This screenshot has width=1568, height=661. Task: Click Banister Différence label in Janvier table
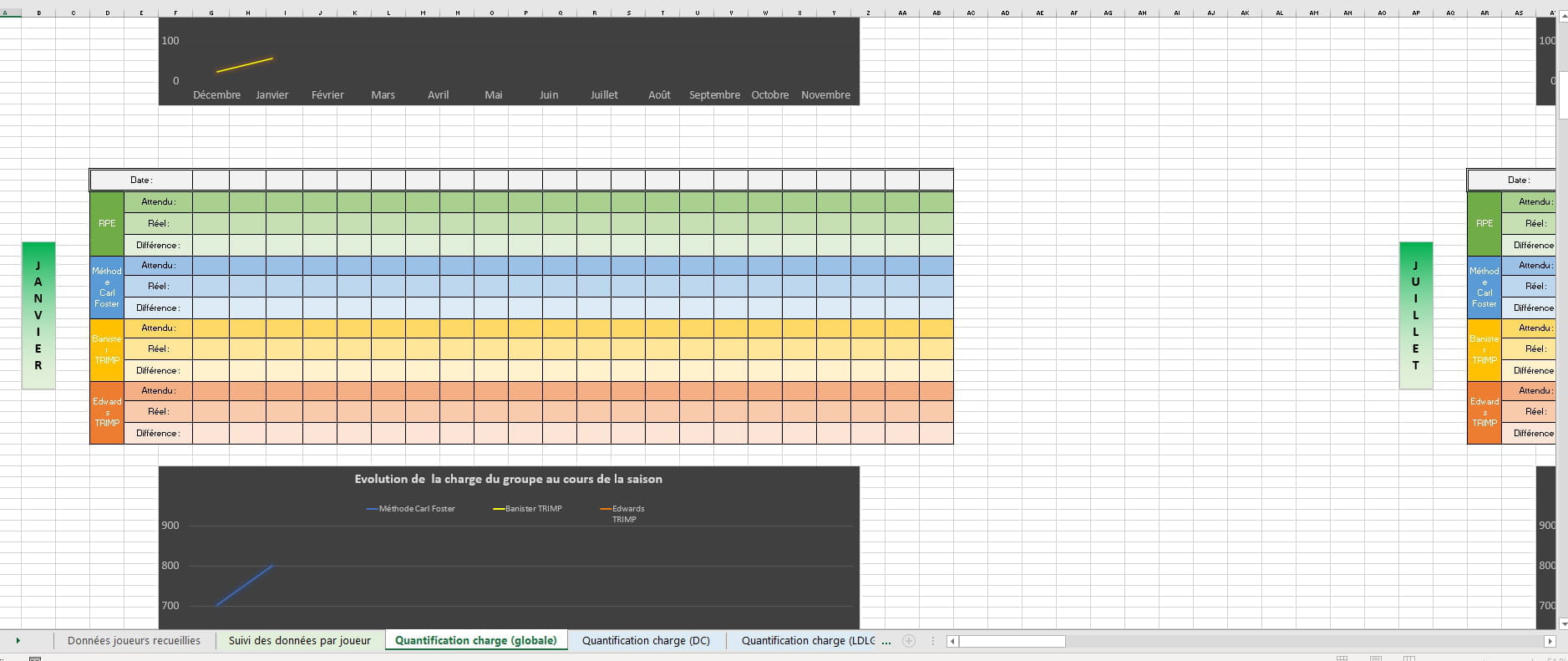158,370
